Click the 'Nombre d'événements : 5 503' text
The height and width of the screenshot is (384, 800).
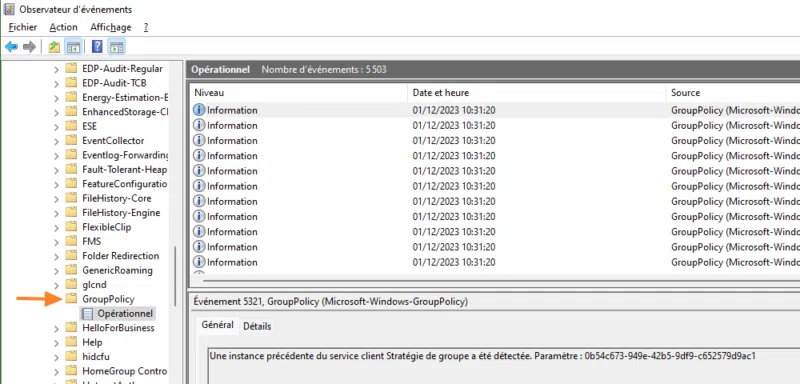pyautogui.click(x=324, y=69)
